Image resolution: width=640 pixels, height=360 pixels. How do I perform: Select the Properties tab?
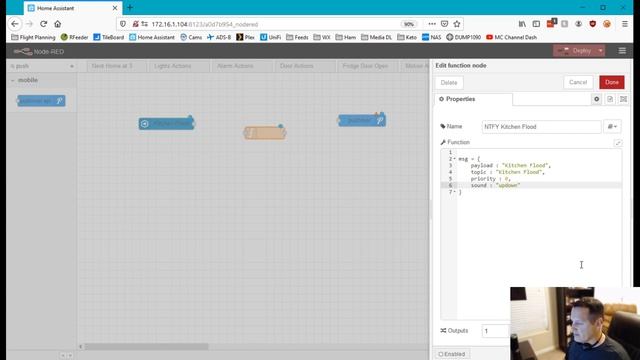pyautogui.click(x=473, y=99)
